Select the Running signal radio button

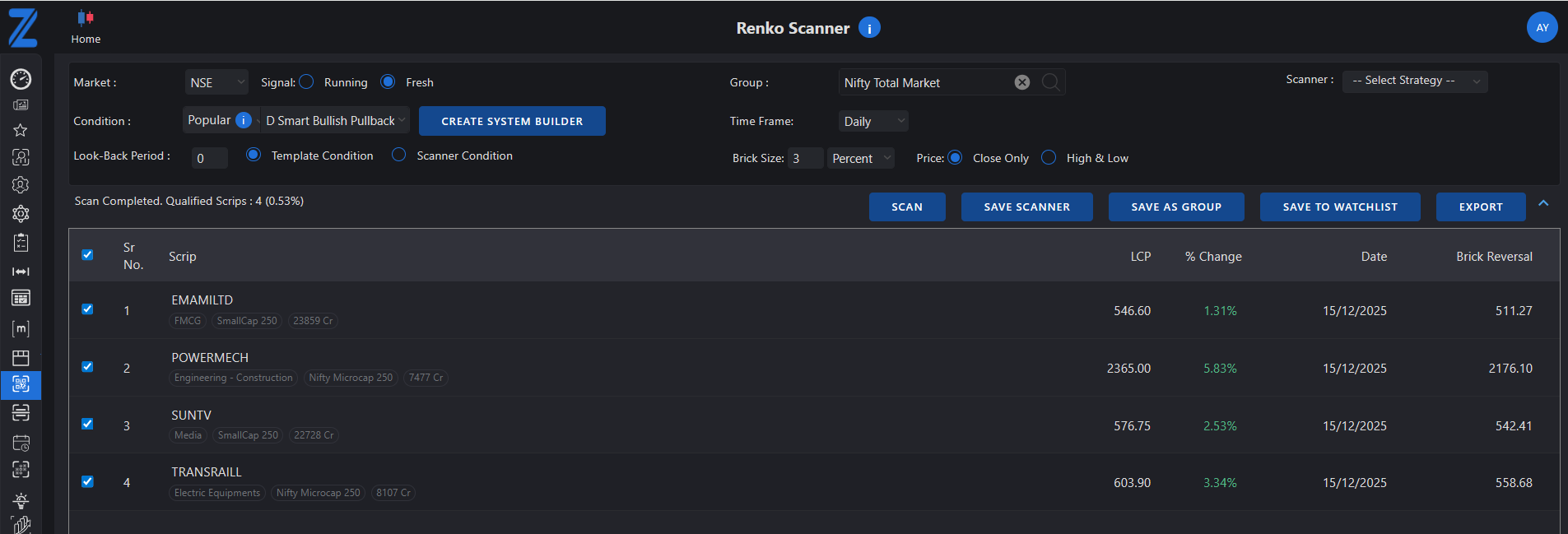tap(306, 81)
